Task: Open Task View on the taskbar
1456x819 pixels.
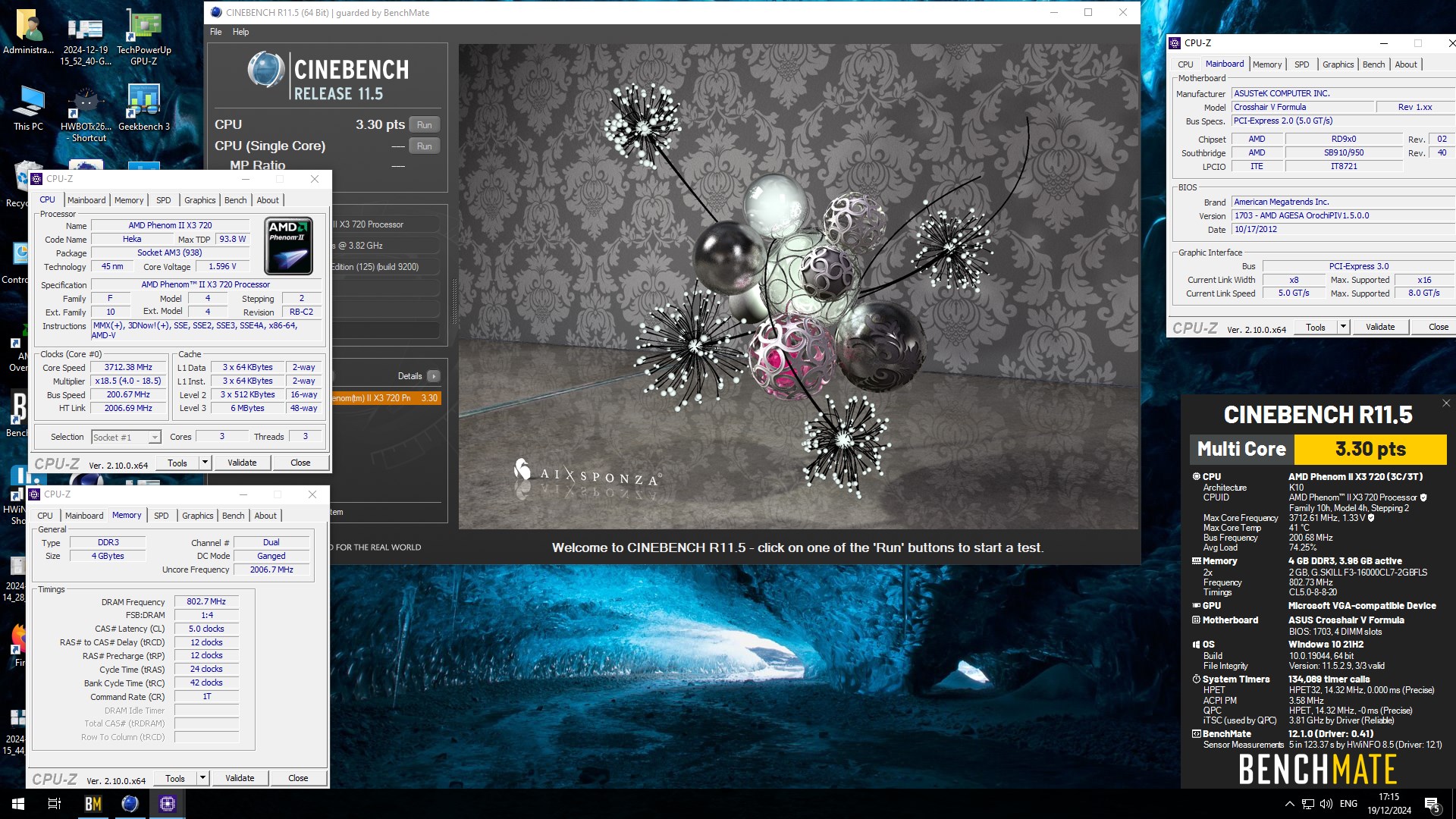Action: click(x=55, y=804)
